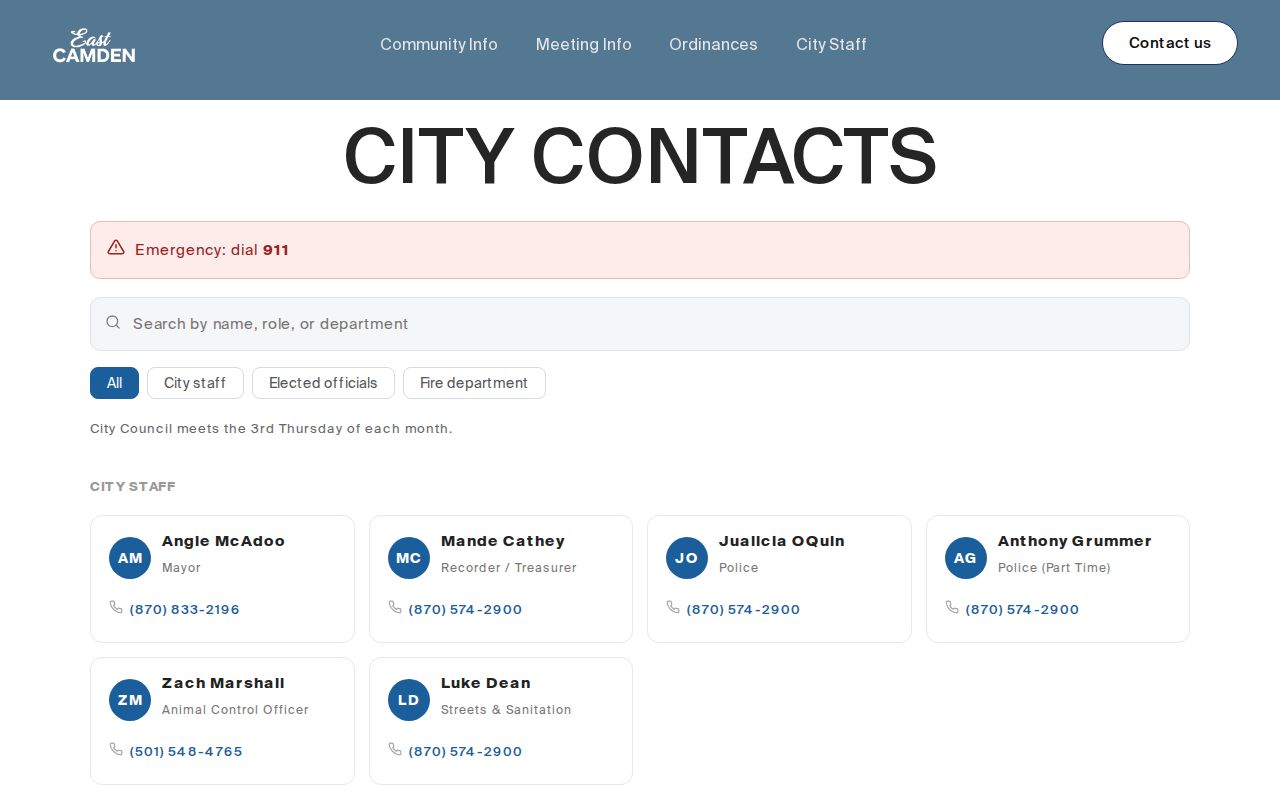The height and width of the screenshot is (800, 1280).
Task: Click the Recorder / Treasurer role text
Action: [x=509, y=568]
